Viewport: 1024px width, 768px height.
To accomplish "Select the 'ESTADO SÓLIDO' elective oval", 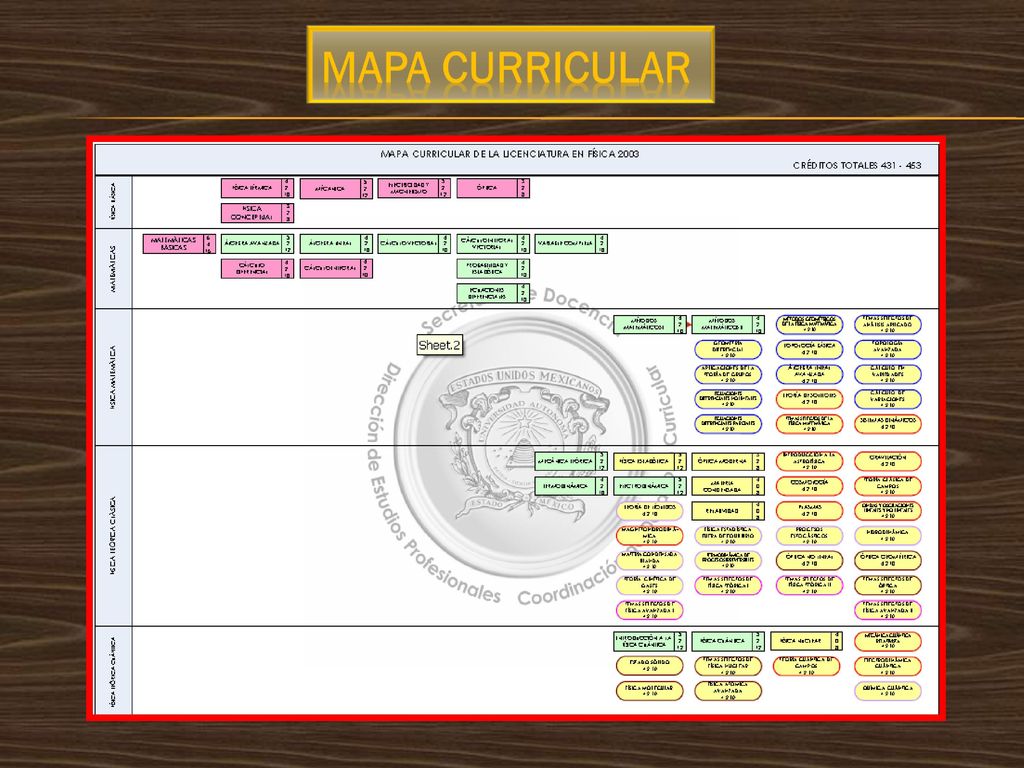I will click(649, 666).
